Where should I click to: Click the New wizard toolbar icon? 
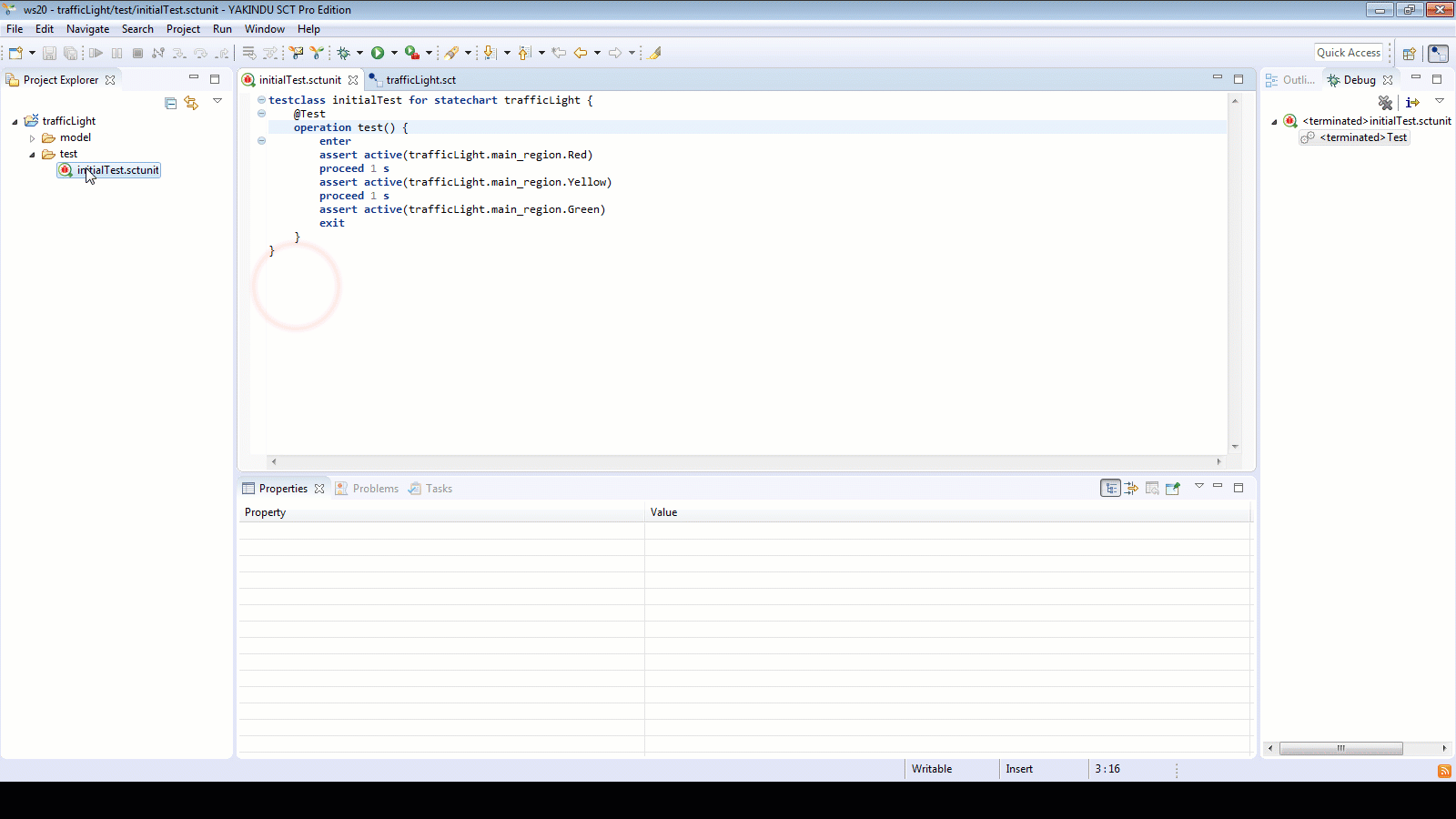15,53
